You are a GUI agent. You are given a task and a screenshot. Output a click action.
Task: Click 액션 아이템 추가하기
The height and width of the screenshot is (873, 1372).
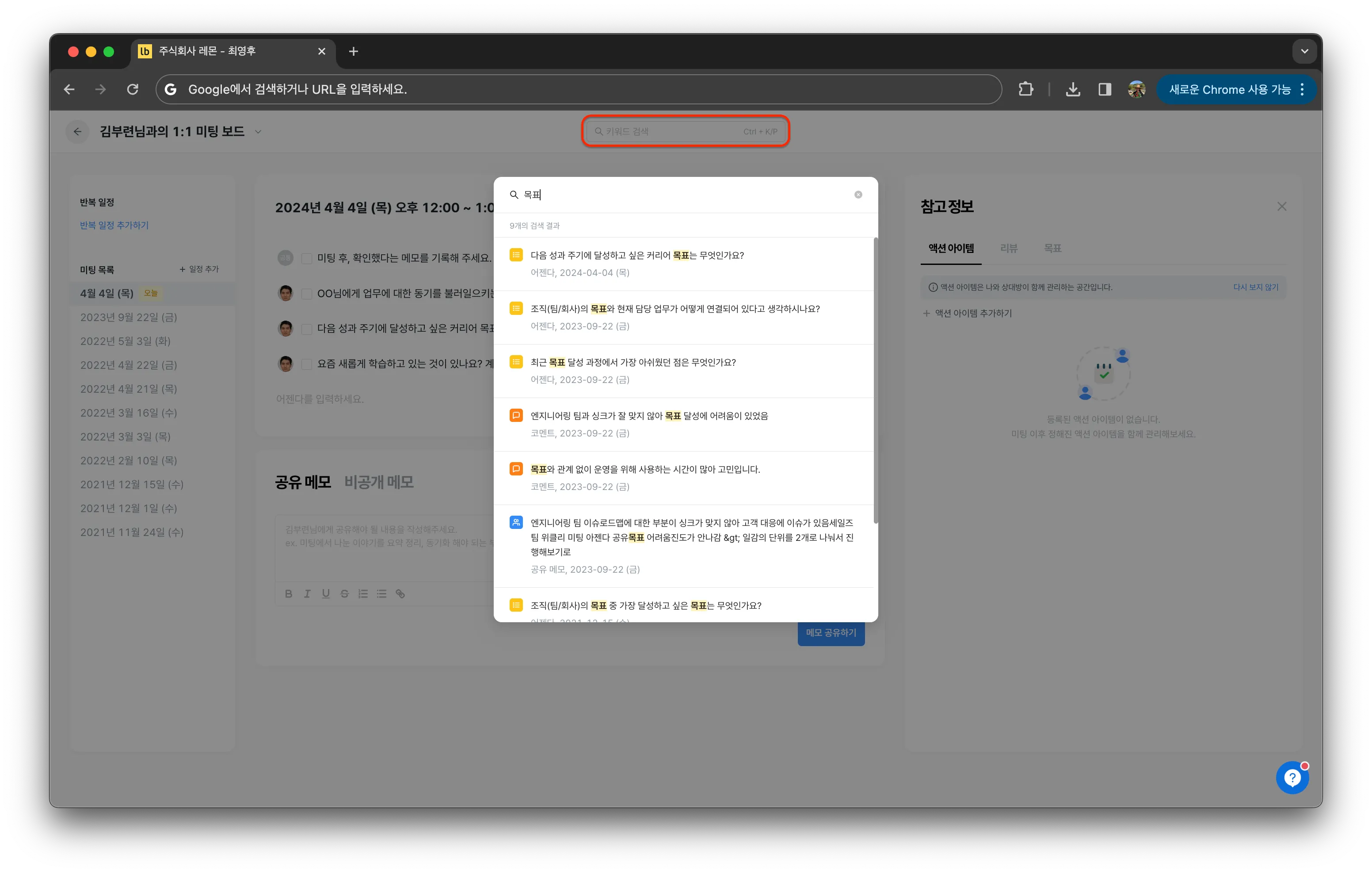[968, 314]
